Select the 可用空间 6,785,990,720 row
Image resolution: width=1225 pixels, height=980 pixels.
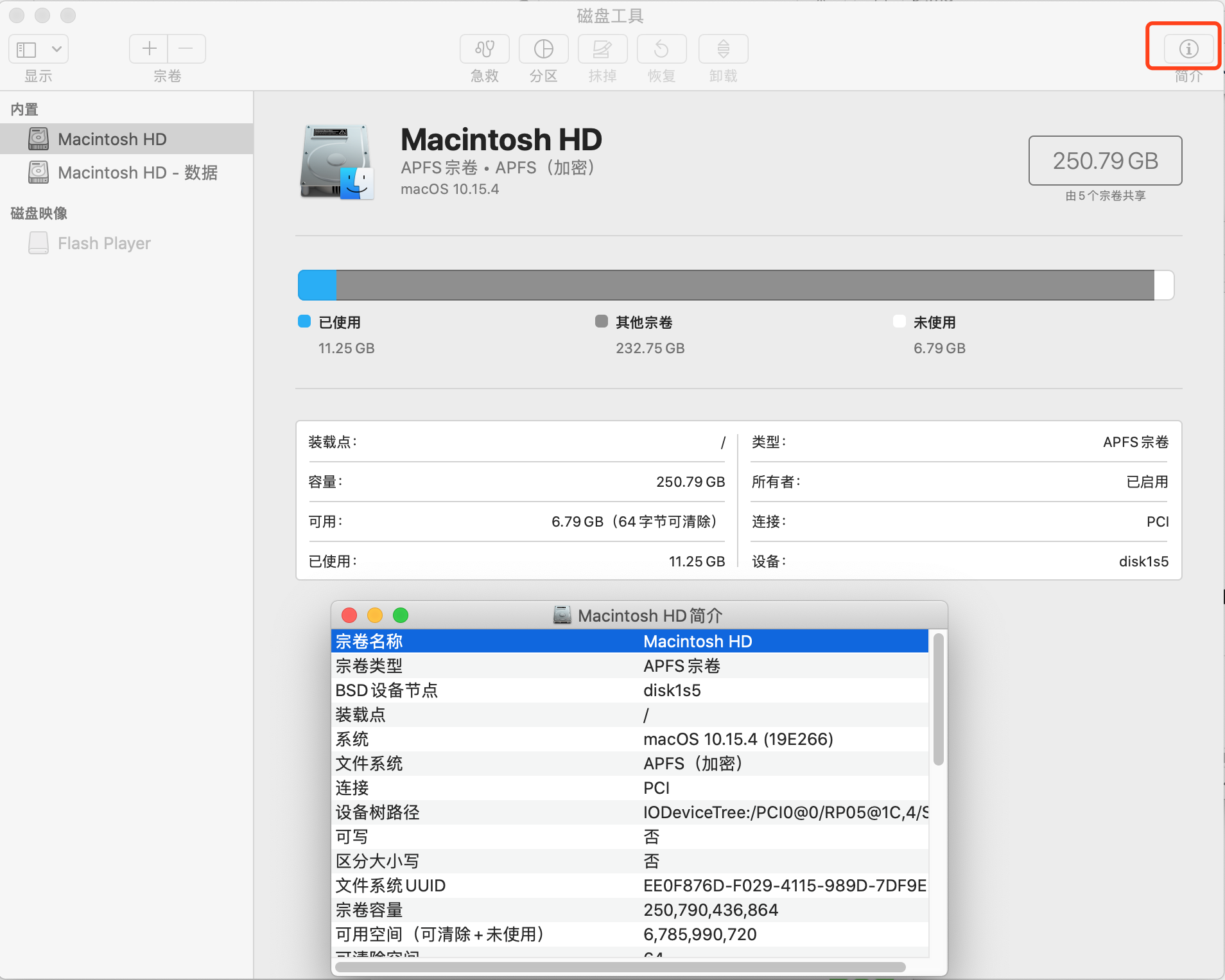point(630,934)
